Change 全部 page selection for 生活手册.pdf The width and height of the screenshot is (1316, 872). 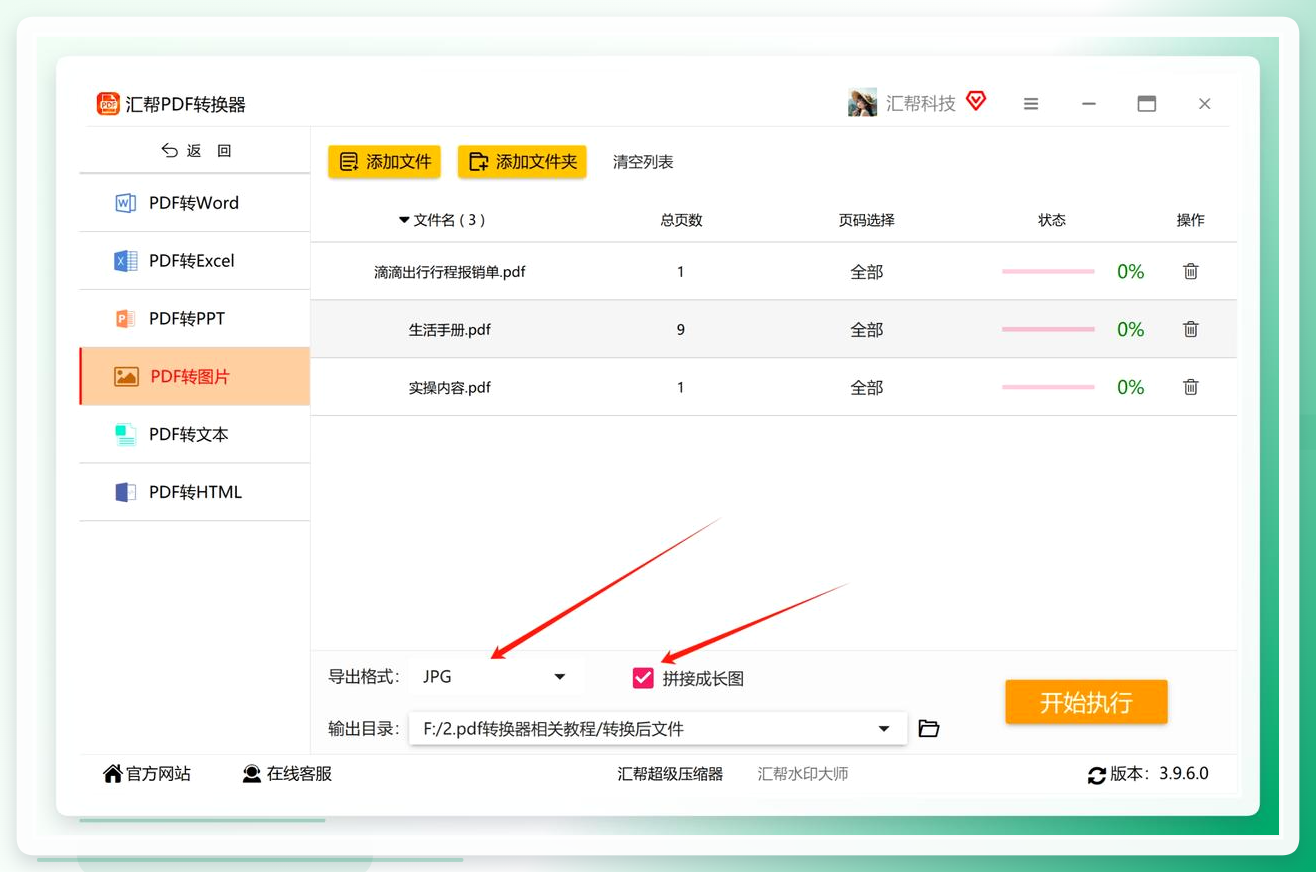coord(866,330)
